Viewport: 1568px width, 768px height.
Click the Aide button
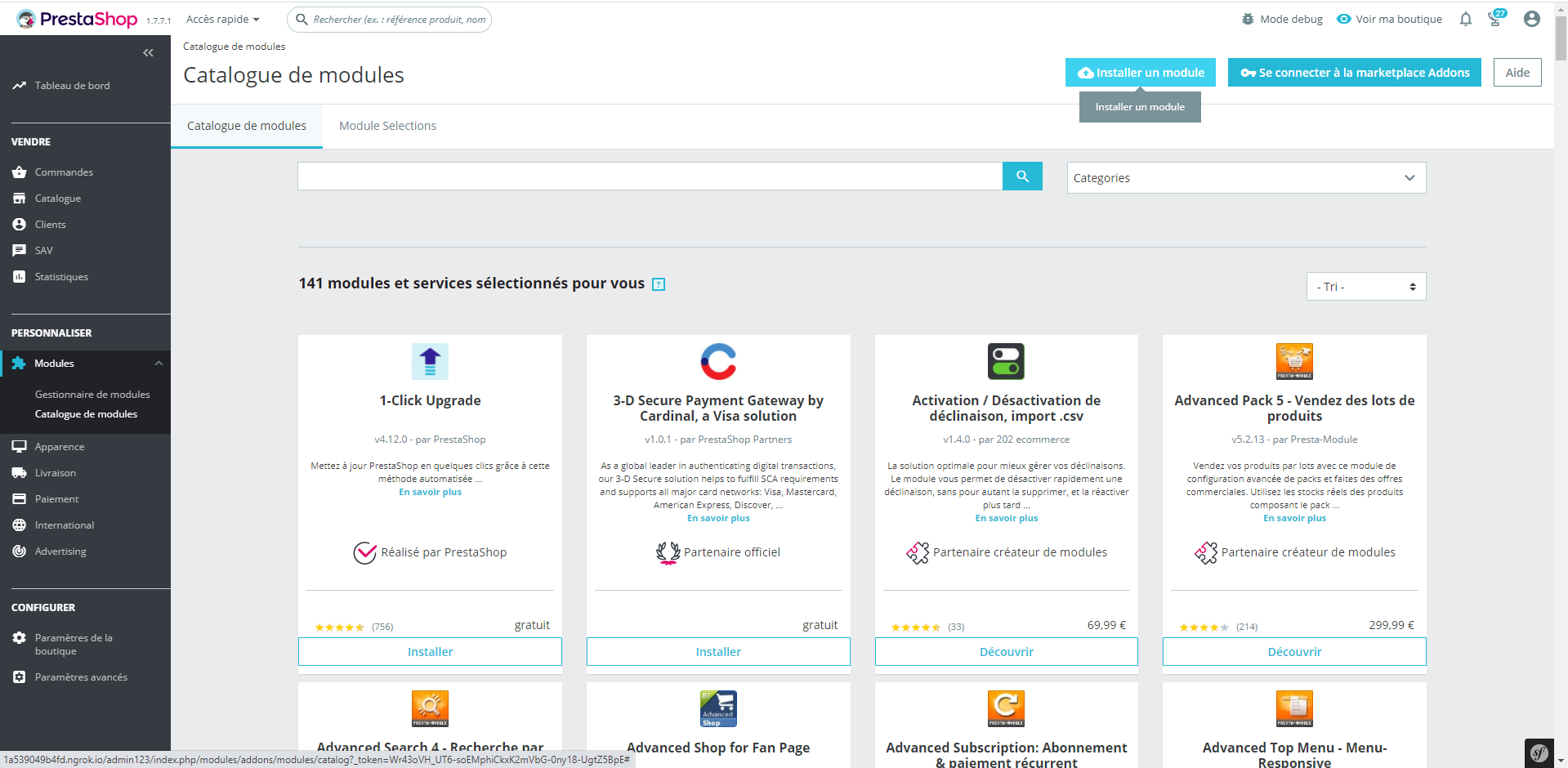[1517, 72]
